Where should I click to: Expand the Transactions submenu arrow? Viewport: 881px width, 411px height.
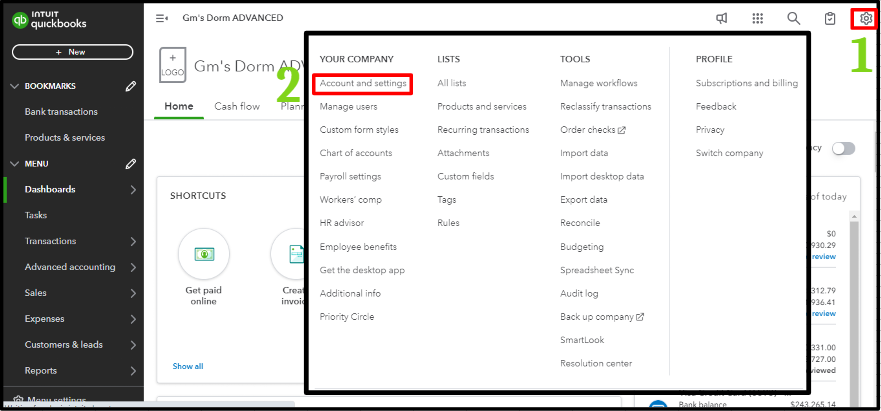pos(133,241)
